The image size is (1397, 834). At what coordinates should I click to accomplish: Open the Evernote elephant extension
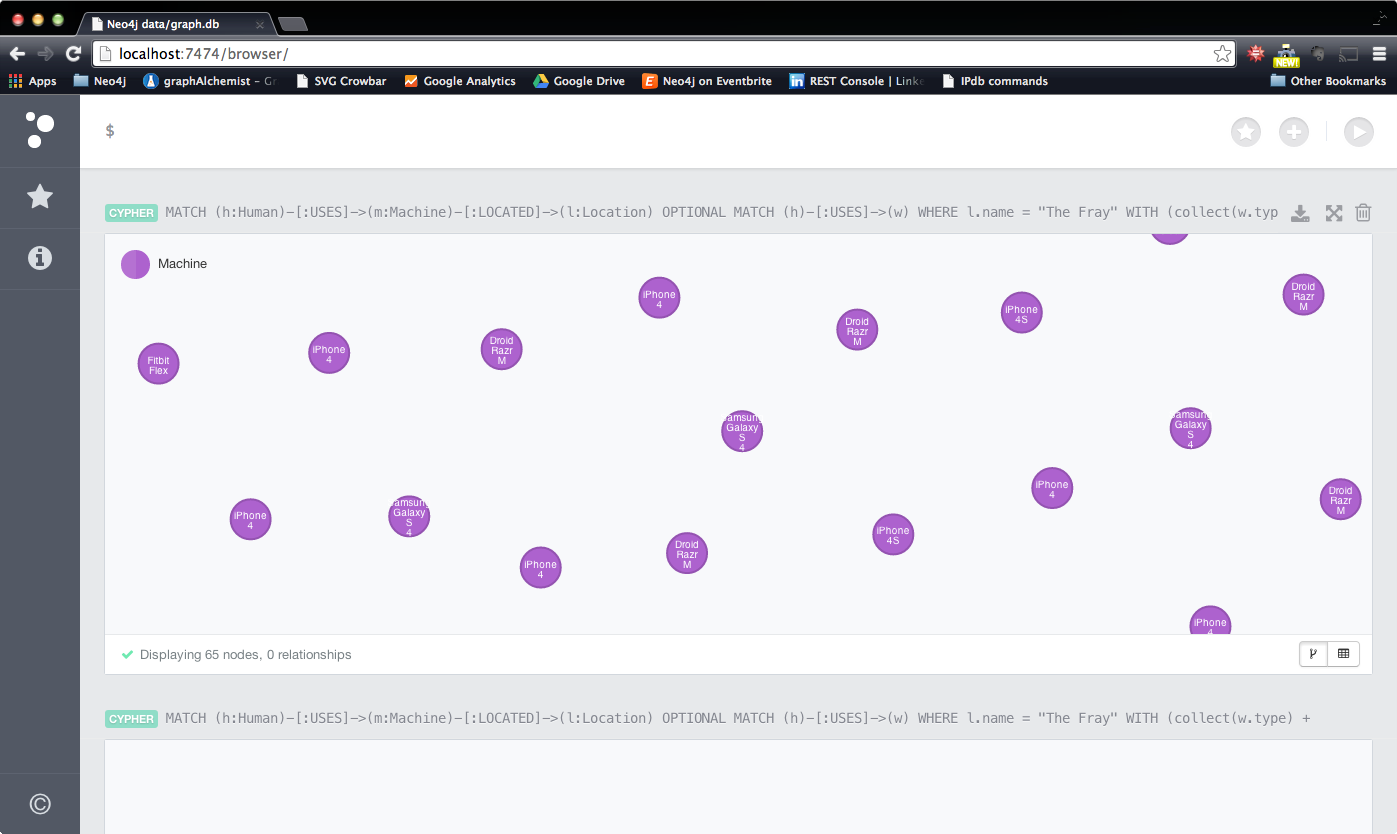[1319, 54]
